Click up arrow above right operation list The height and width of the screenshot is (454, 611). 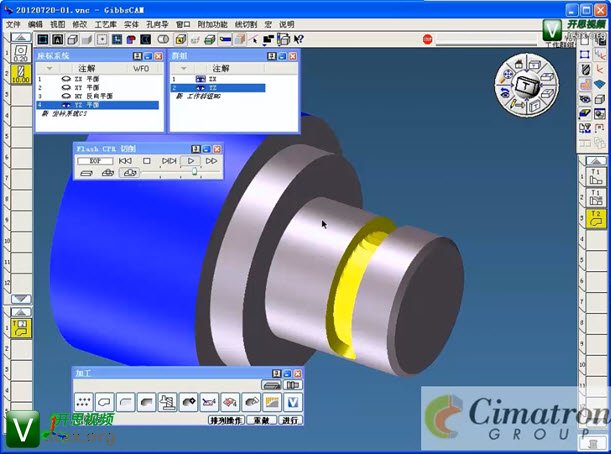pyautogui.click(x=596, y=161)
